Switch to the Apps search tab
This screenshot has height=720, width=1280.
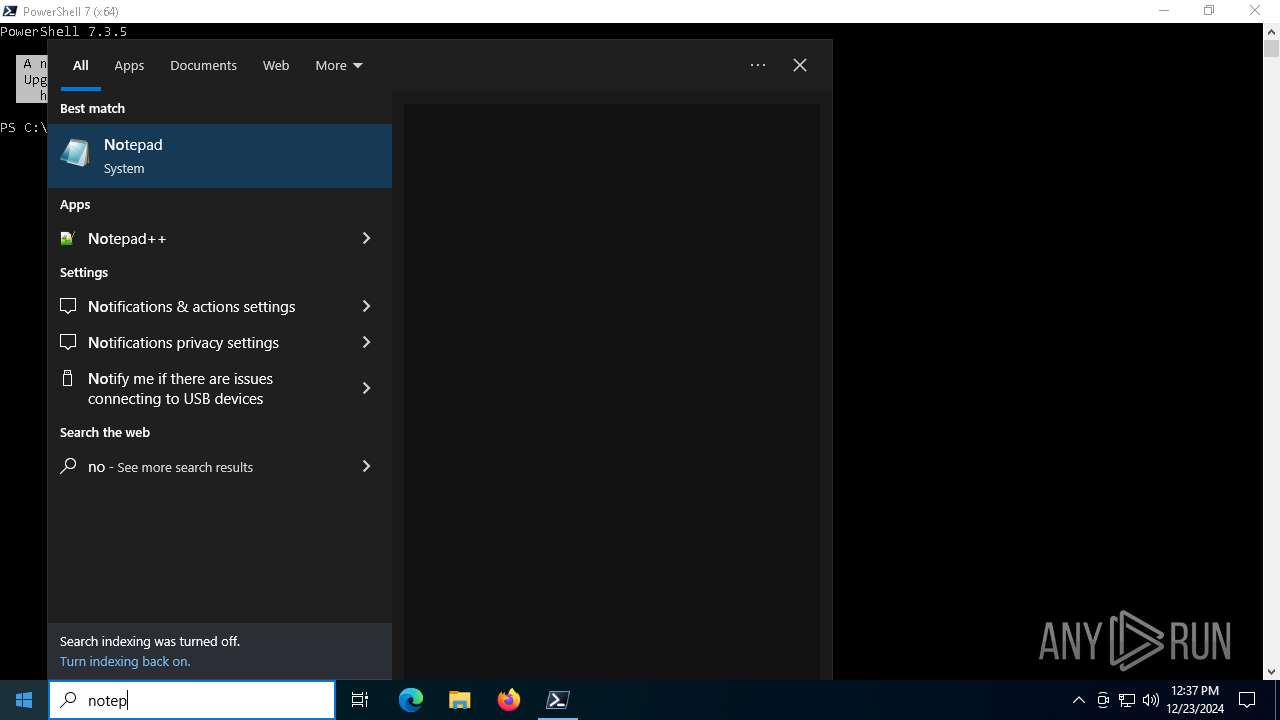129,65
